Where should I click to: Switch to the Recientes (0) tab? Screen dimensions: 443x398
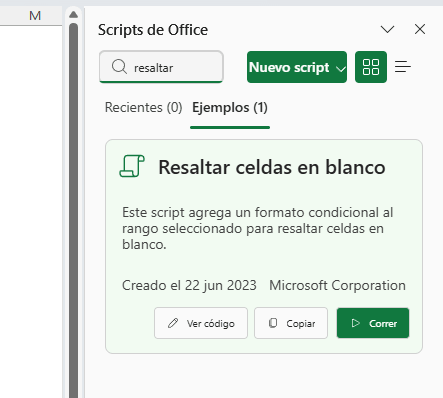[143, 108]
